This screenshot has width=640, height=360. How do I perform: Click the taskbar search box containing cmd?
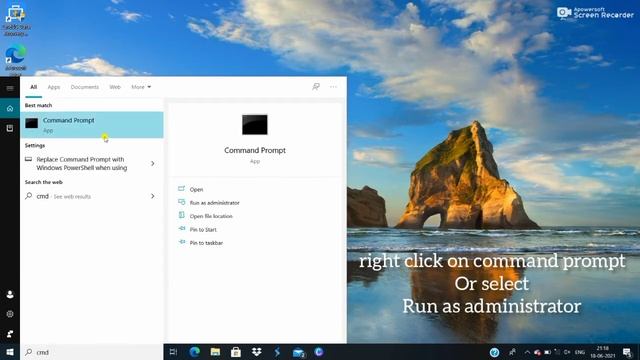pos(92,352)
